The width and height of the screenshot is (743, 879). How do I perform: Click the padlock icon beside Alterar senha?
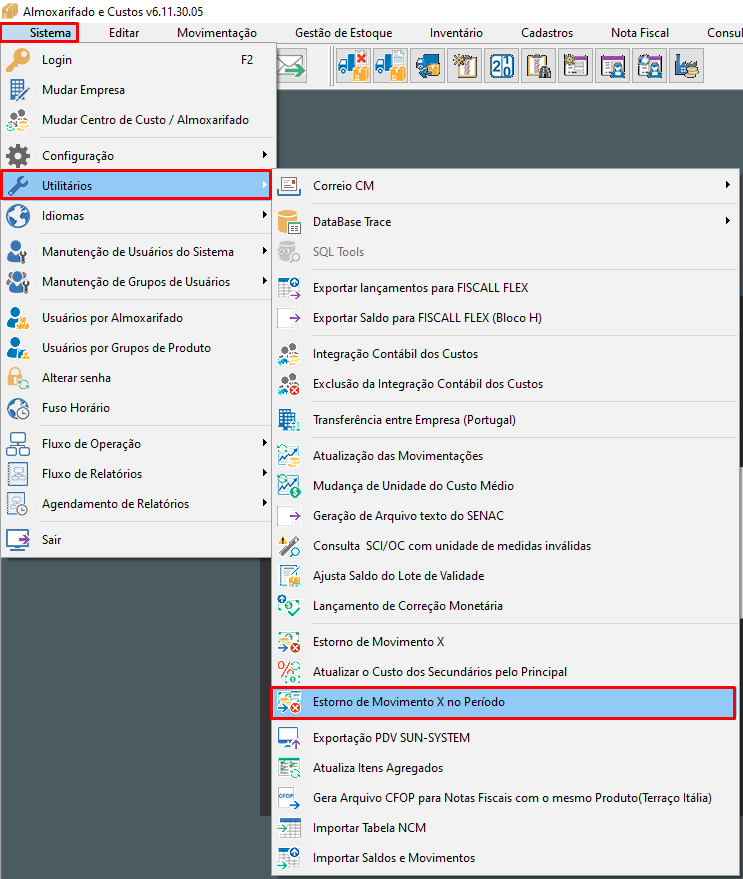[x=18, y=378]
